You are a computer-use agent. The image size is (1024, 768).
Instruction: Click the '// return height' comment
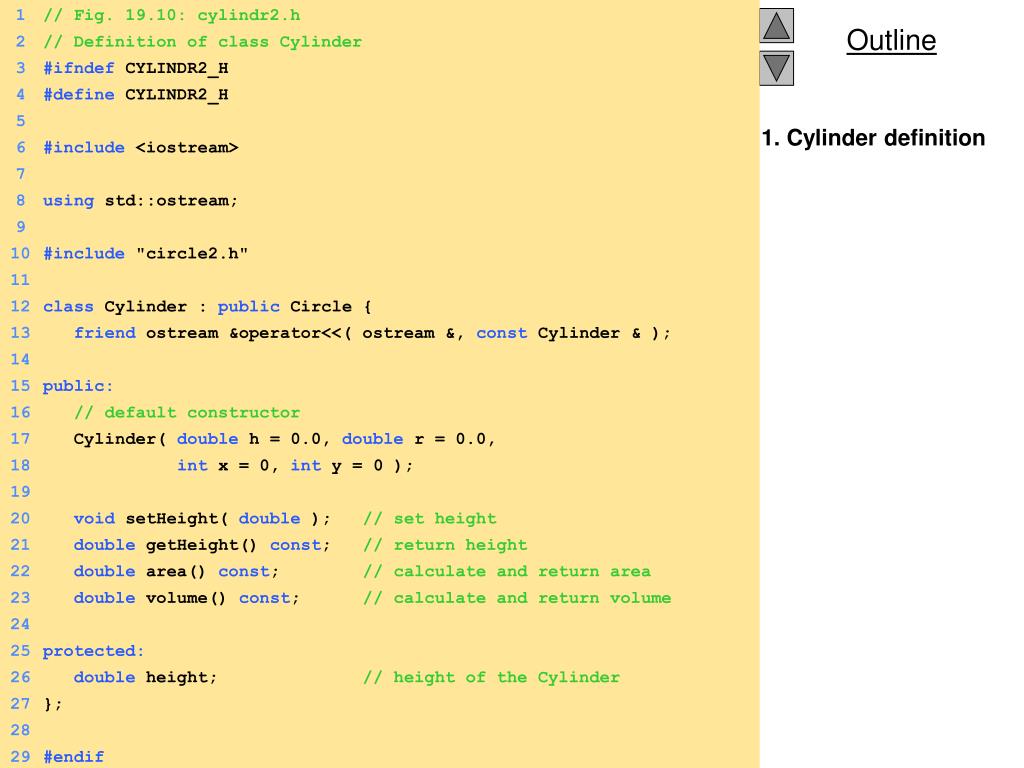(445, 545)
